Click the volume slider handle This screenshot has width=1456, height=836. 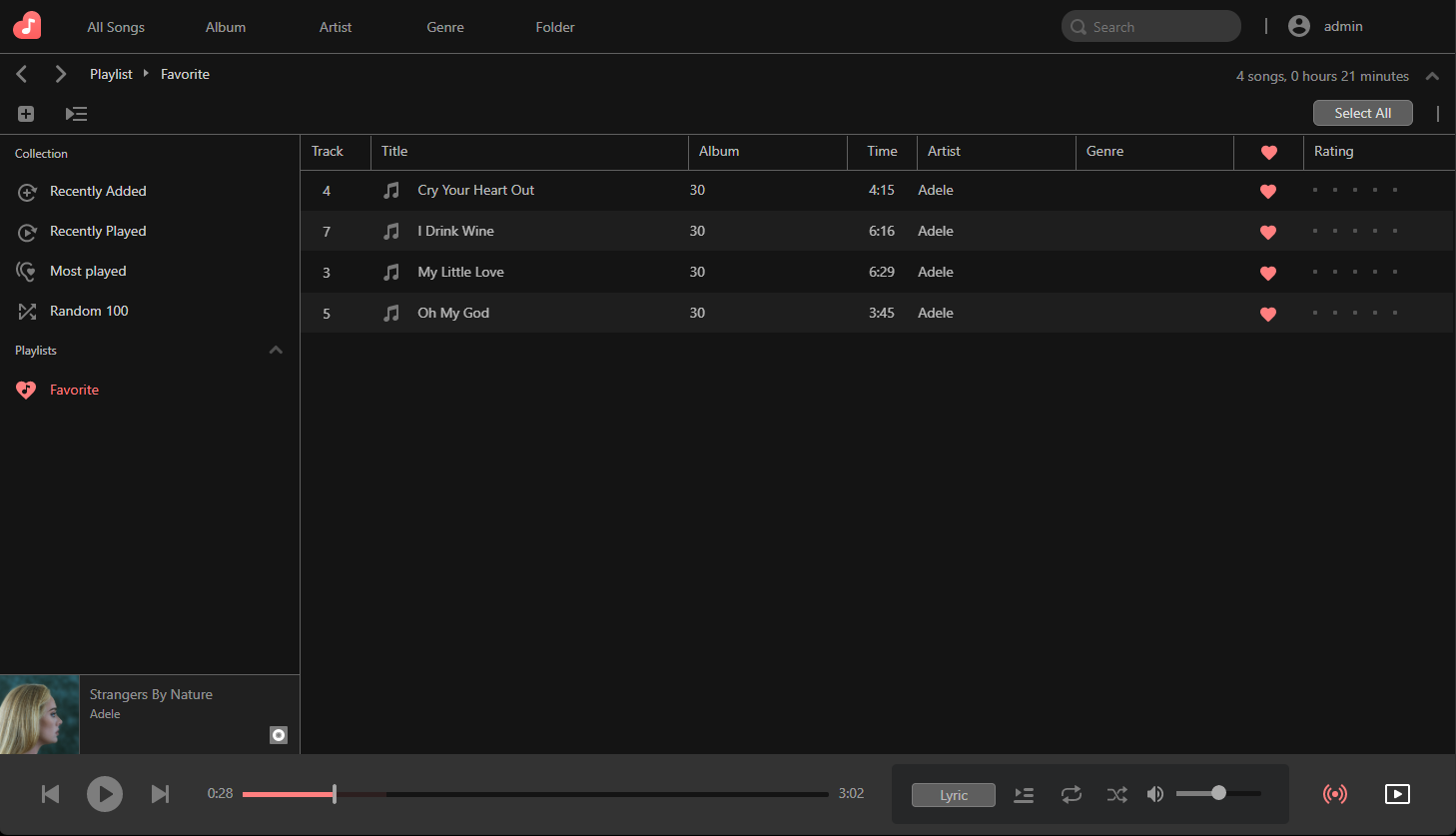(x=1218, y=793)
